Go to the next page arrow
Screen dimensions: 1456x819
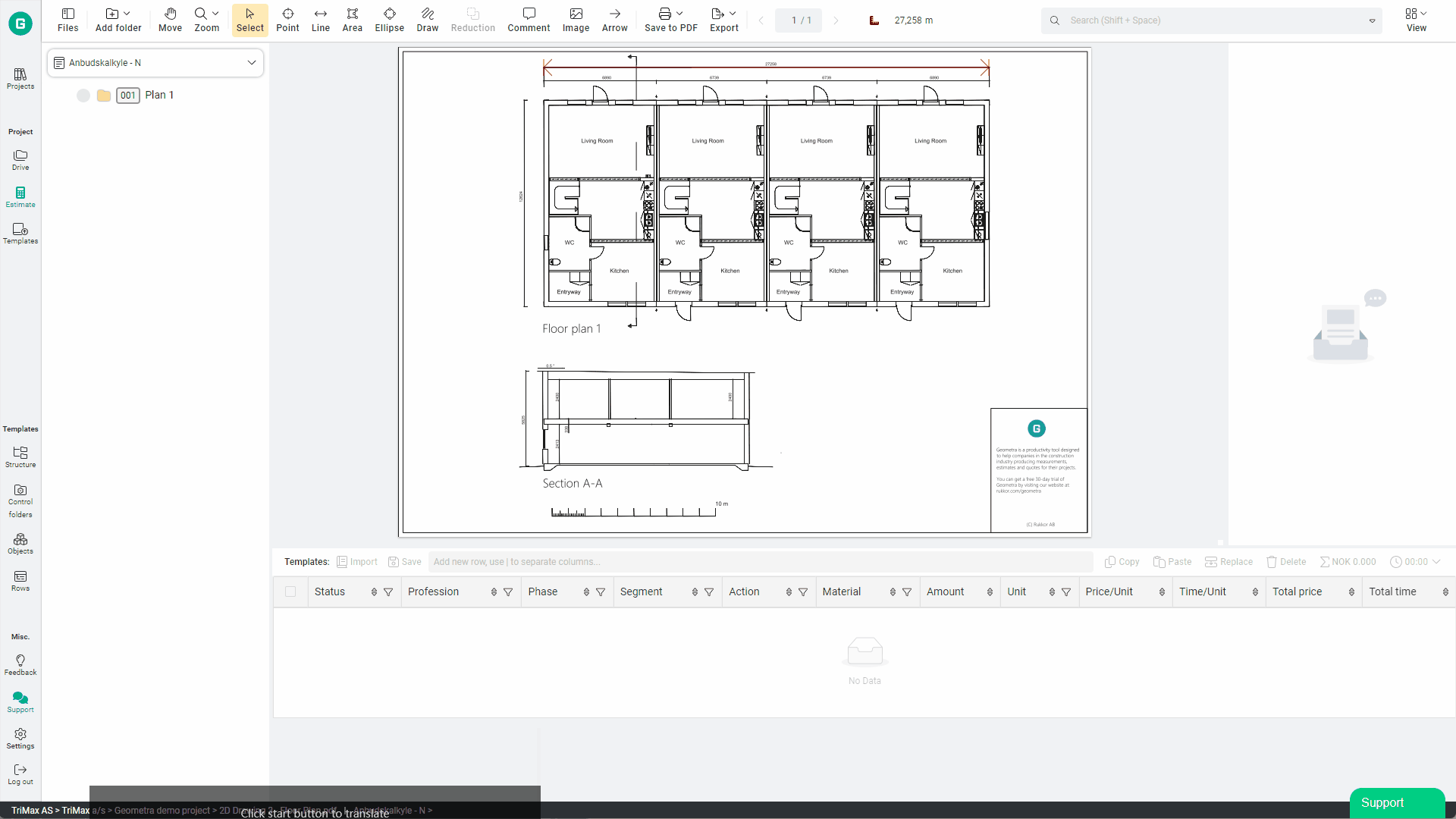[x=836, y=20]
